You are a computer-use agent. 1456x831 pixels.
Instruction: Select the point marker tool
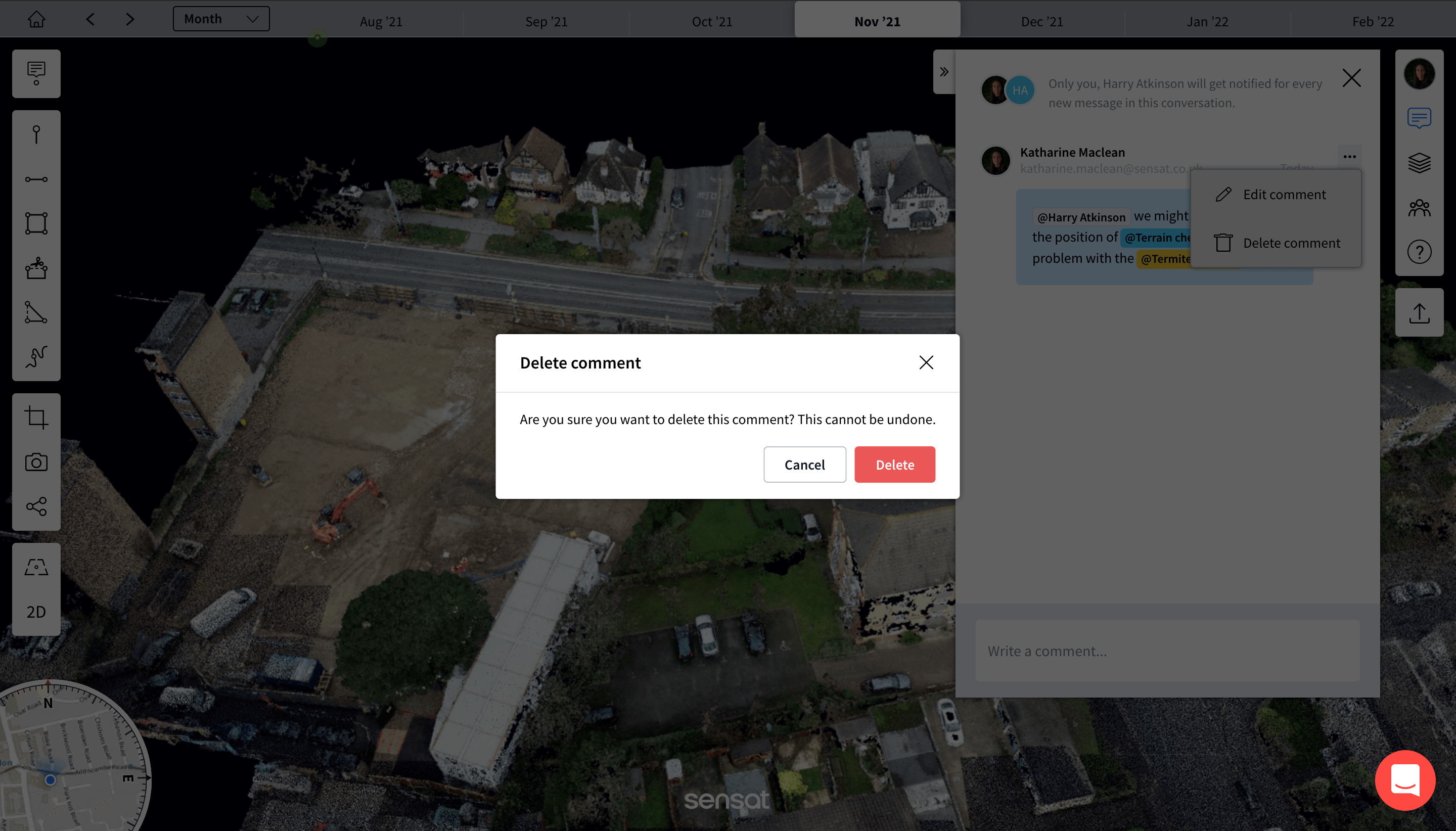[x=36, y=134]
